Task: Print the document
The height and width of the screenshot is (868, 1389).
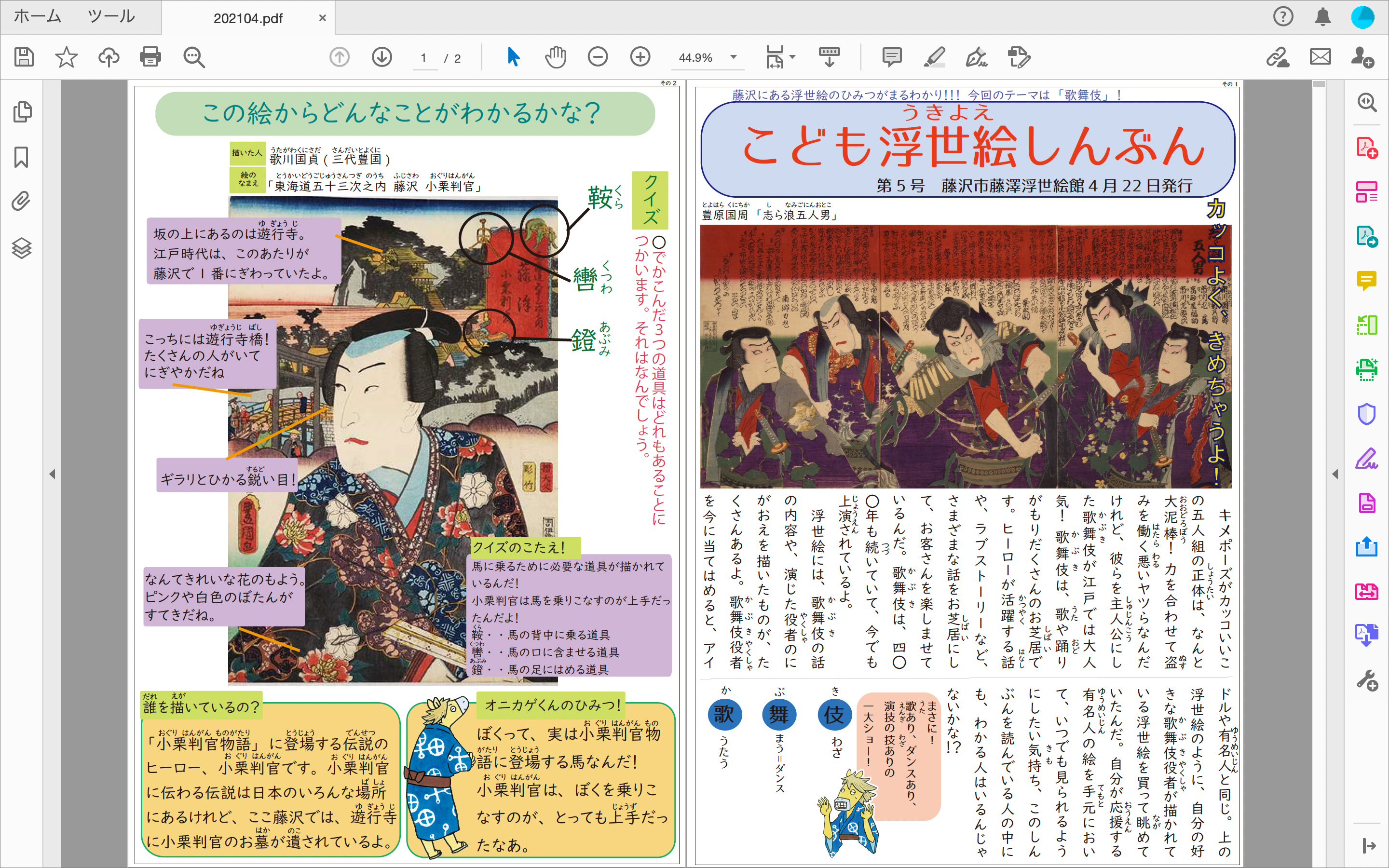Action: pos(150,57)
